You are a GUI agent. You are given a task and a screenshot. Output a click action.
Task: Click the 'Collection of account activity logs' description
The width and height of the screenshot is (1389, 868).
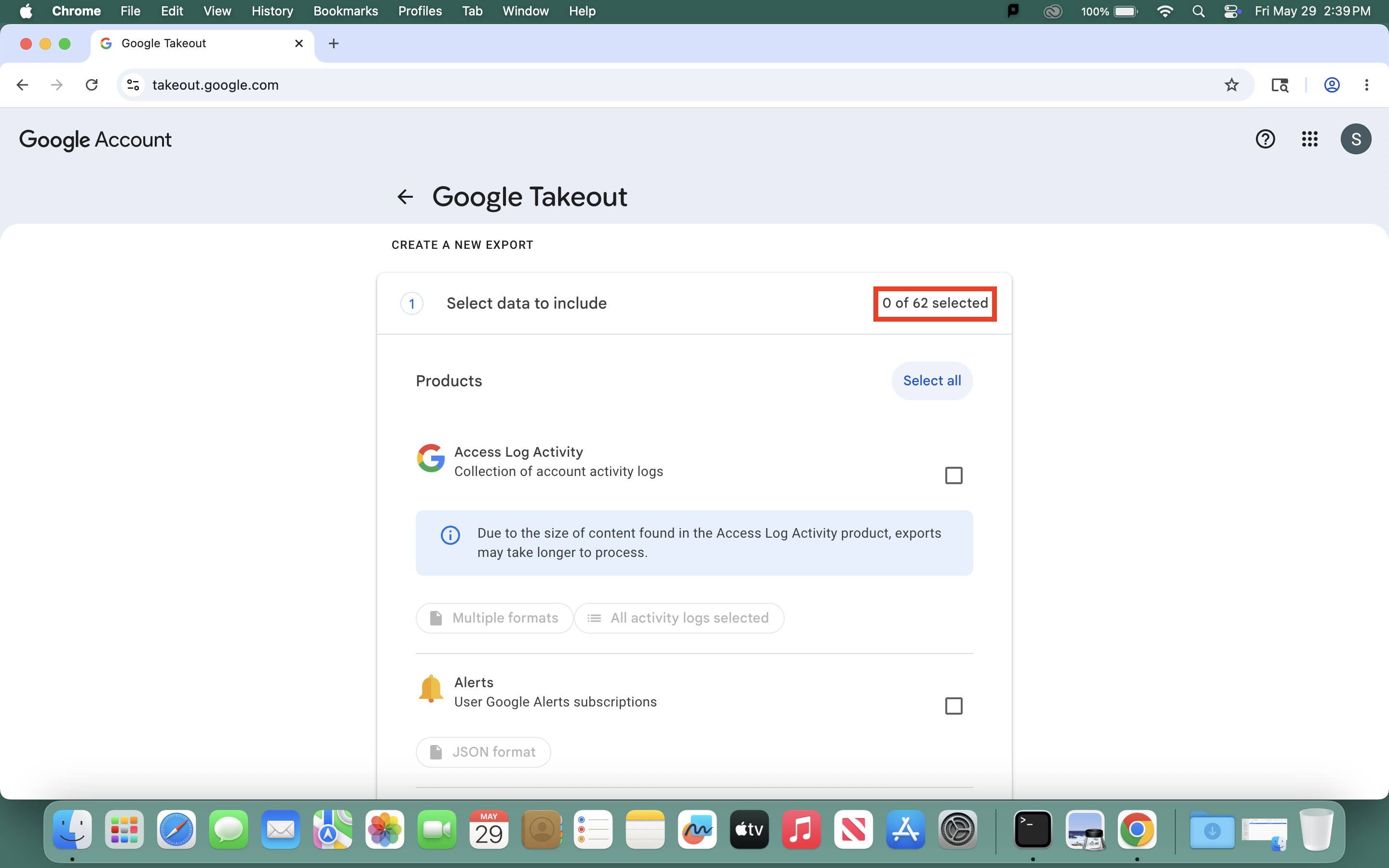pos(558,471)
